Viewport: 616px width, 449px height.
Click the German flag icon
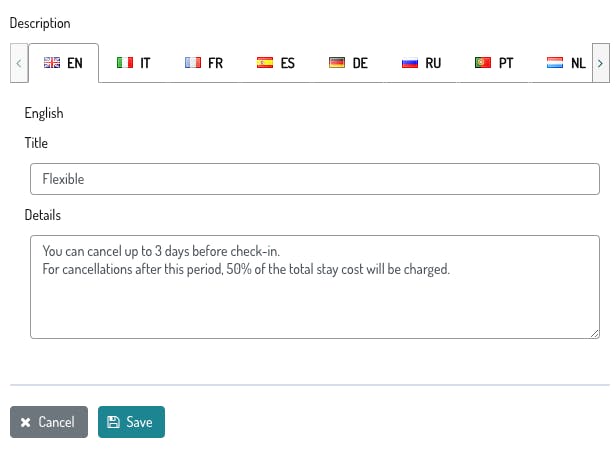tap(337, 63)
